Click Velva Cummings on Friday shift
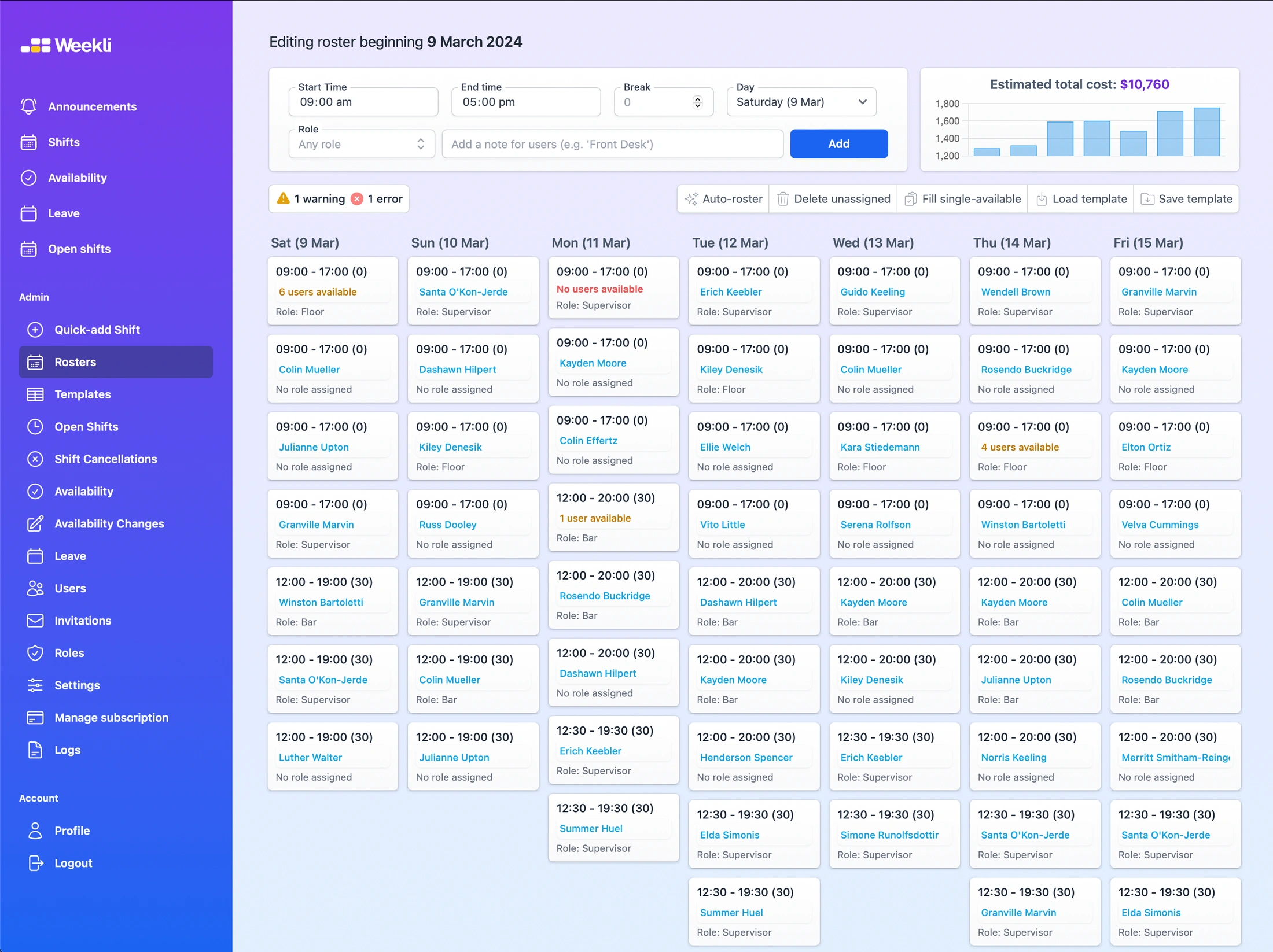 1160,525
